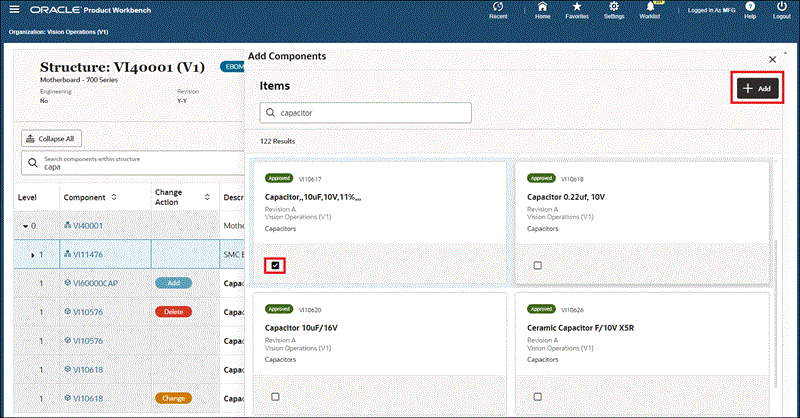
Task: Close the Add Components panel
Action: (x=772, y=60)
